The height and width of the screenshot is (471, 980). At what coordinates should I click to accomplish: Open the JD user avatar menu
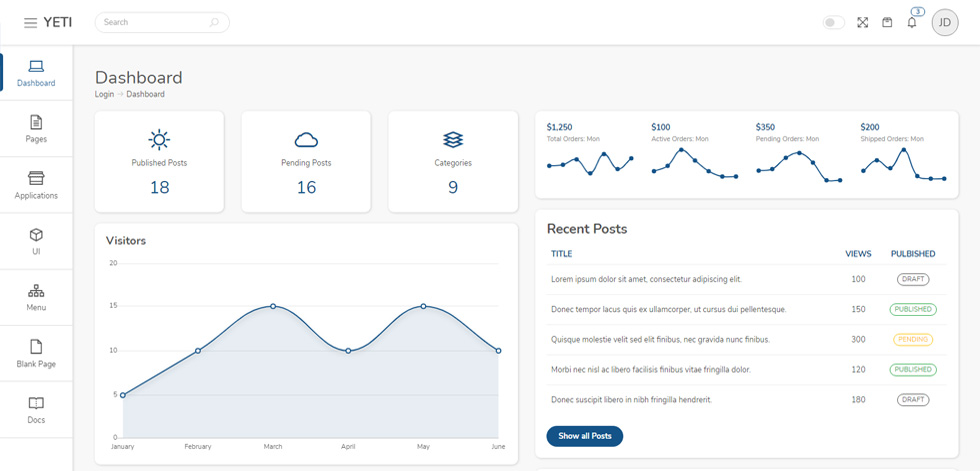tap(945, 22)
